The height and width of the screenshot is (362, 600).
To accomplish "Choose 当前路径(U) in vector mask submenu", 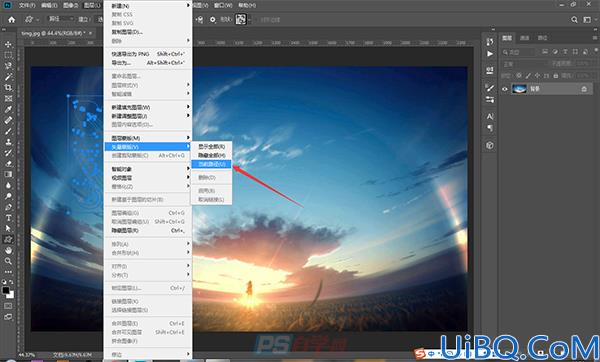I will 212,164.
